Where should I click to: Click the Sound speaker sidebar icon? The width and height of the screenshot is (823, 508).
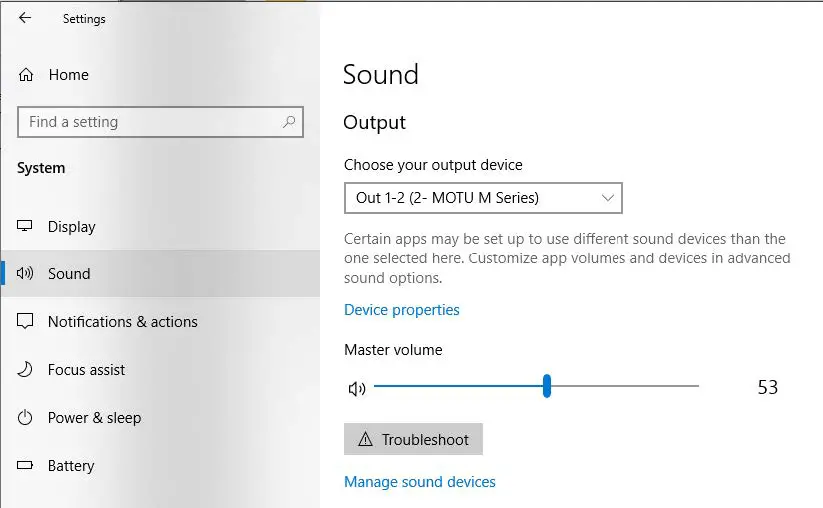pos(26,274)
